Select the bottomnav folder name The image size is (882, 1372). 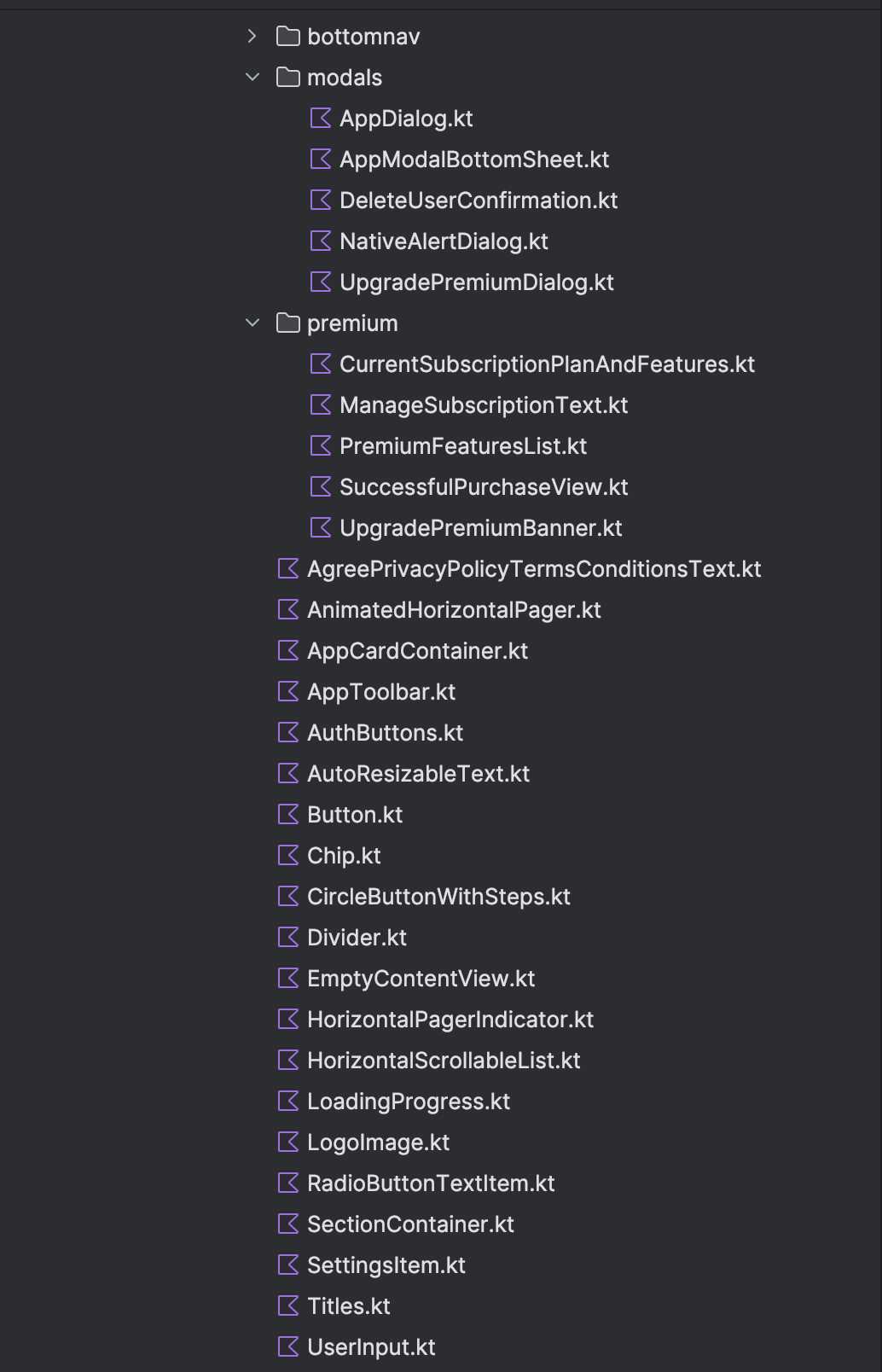click(363, 36)
